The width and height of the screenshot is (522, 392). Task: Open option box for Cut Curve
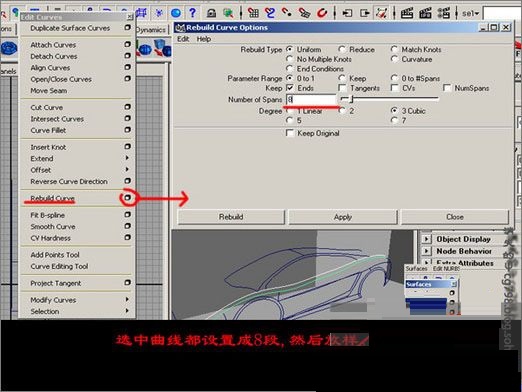pos(127,107)
